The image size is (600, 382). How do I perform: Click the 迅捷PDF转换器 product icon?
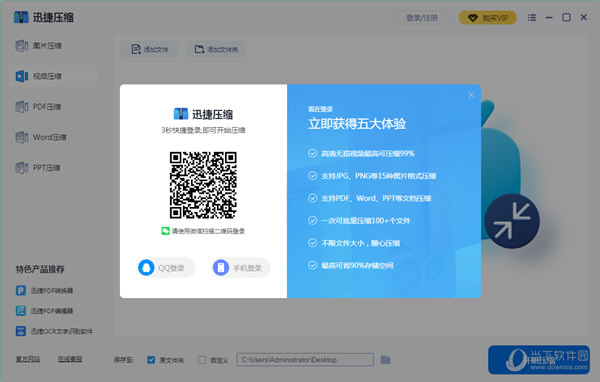point(21,291)
